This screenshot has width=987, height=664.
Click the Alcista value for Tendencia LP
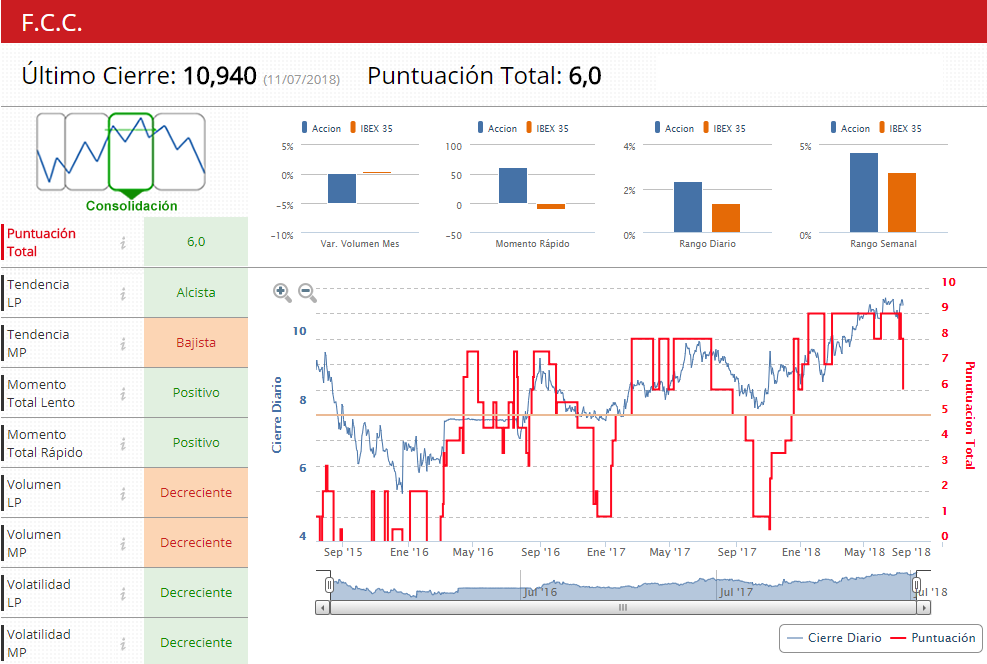pyautogui.click(x=196, y=293)
